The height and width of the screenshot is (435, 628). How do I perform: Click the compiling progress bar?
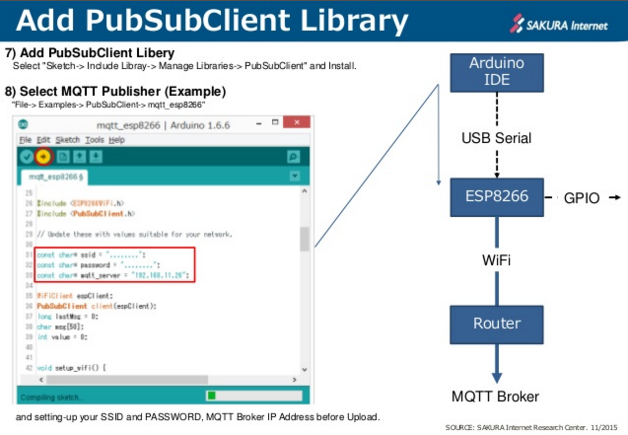pyautogui.click(x=254, y=396)
